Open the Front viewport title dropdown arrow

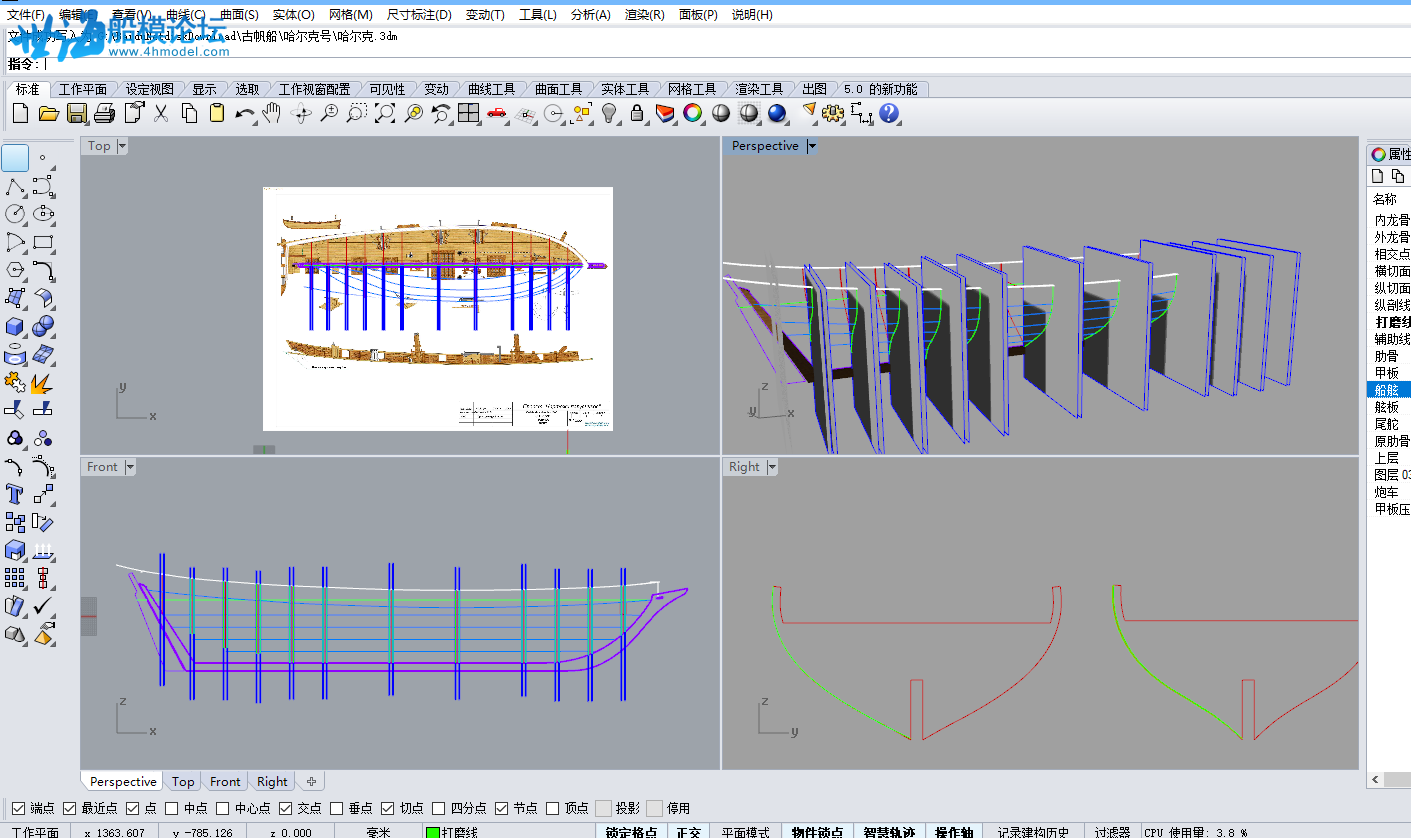click(x=129, y=467)
